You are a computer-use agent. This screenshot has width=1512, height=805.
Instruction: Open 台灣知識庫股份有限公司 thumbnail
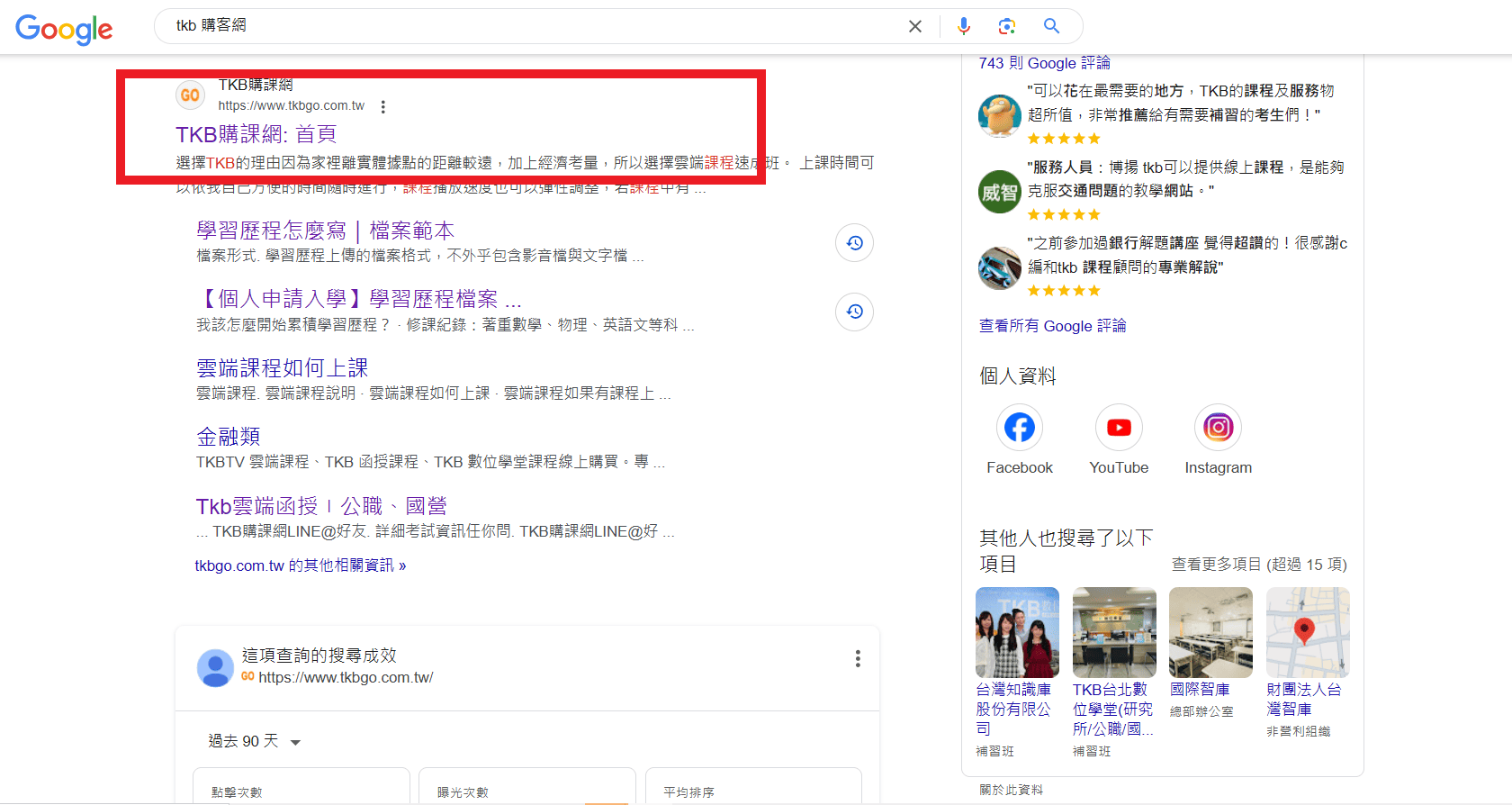(1017, 632)
